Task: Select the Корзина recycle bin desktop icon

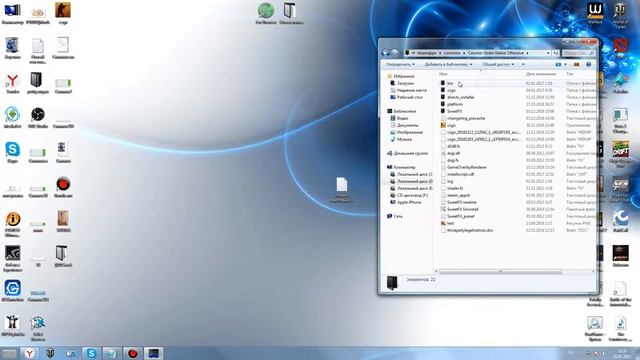Action: tap(12, 48)
